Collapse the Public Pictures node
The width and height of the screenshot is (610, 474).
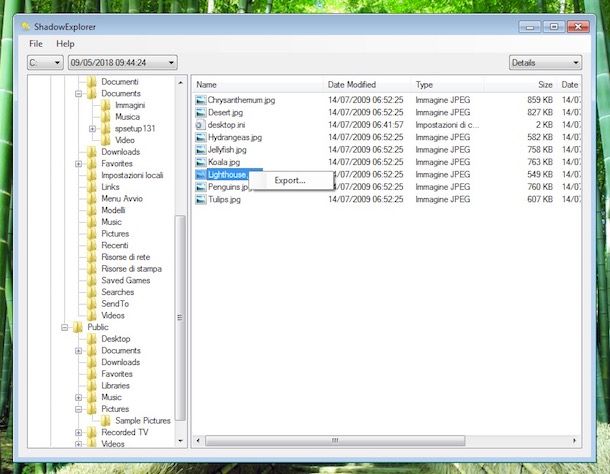[79, 409]
